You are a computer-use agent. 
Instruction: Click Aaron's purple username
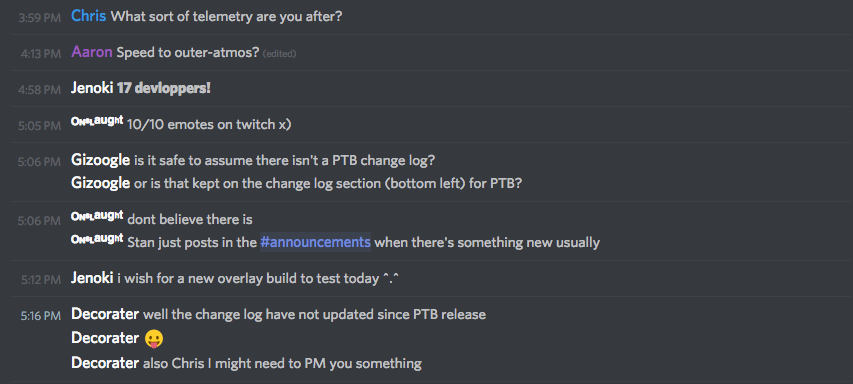(91, 53)
